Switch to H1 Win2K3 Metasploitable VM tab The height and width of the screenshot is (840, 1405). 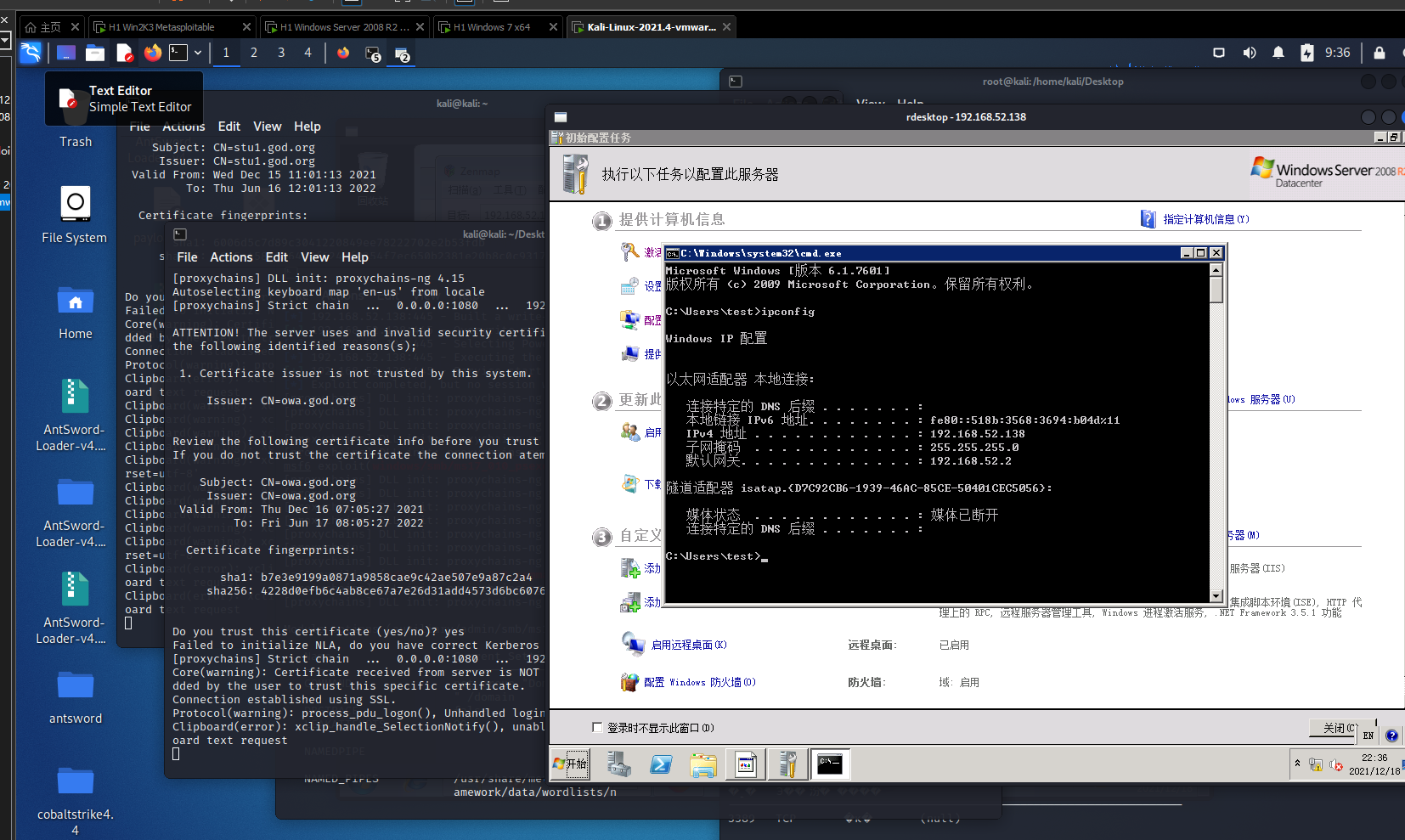click(171, 27)
